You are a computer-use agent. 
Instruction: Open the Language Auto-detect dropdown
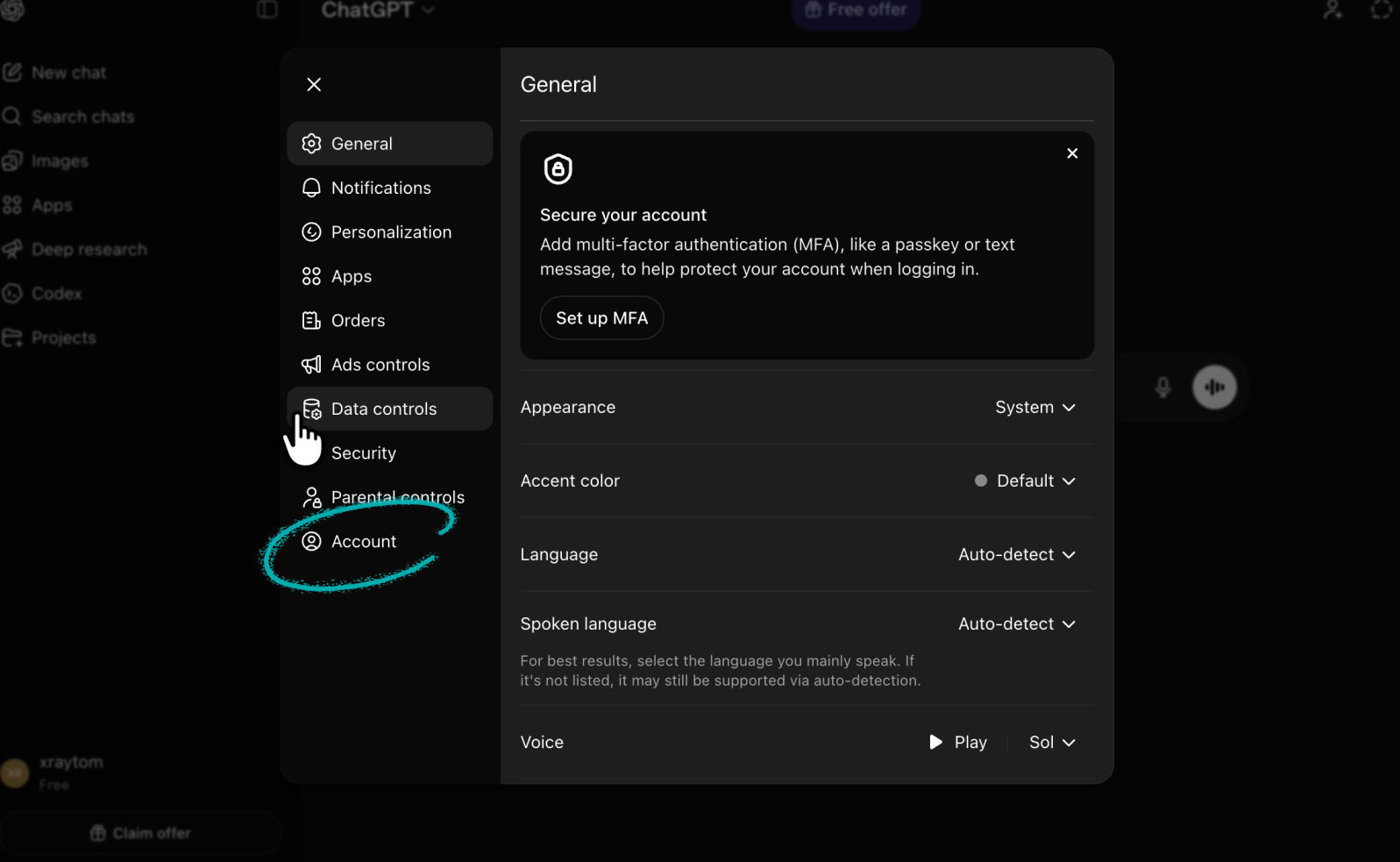tap(1017, 554)
